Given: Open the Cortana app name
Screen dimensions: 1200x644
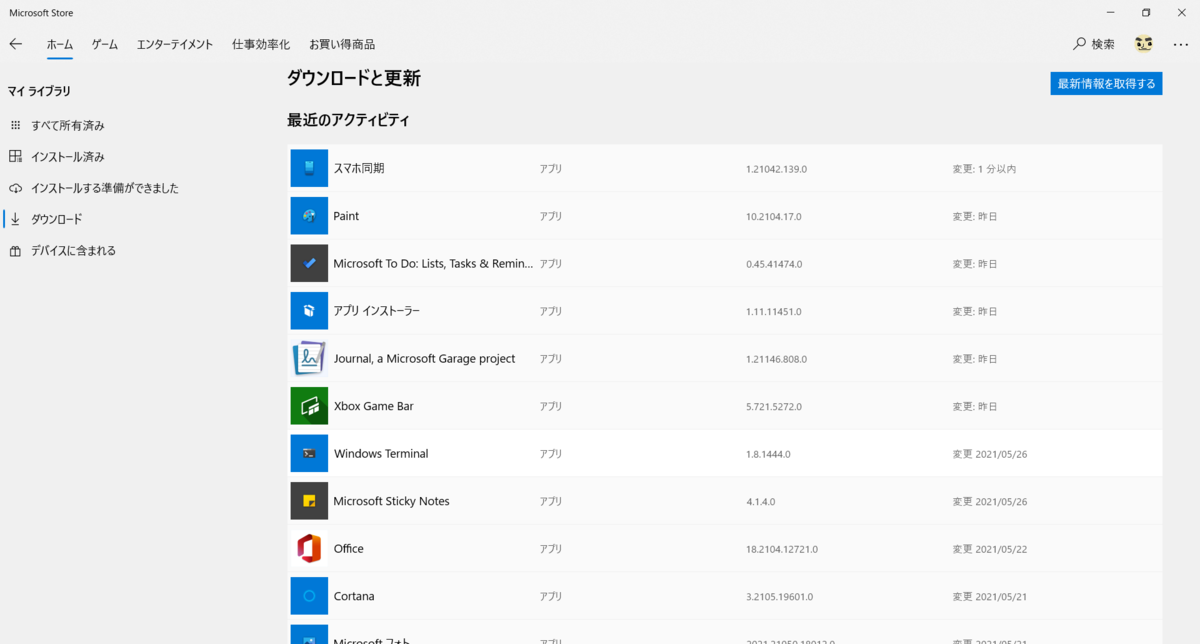Looking at the screenshot, I should pyautogui.click(x=353, y=596).
